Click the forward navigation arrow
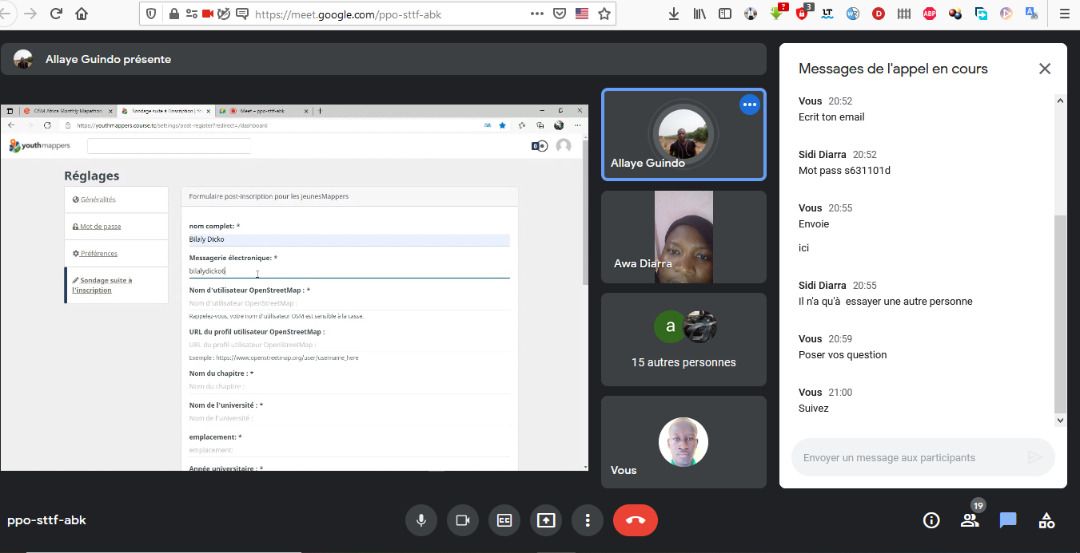The width and height of the screenshot is (1080, 553). coord(30,14)
